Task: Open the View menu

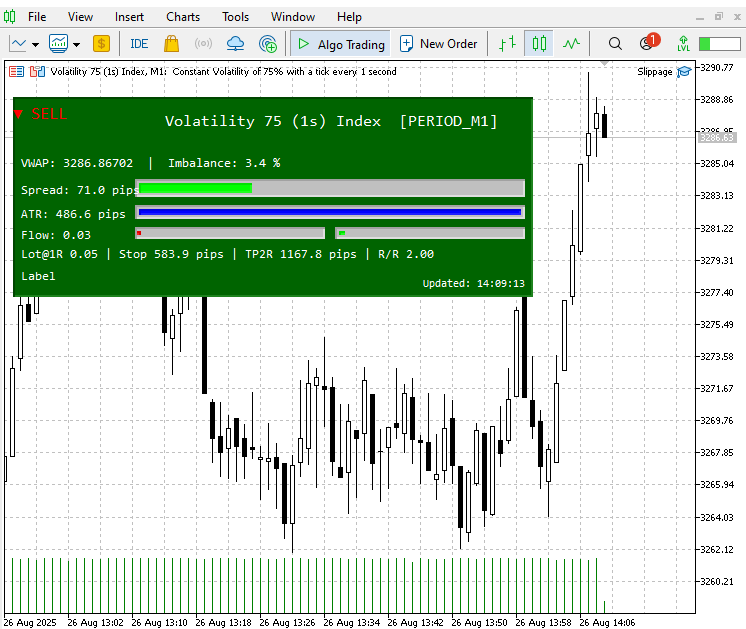Action: pyautogui.click(x=80, y=17)
